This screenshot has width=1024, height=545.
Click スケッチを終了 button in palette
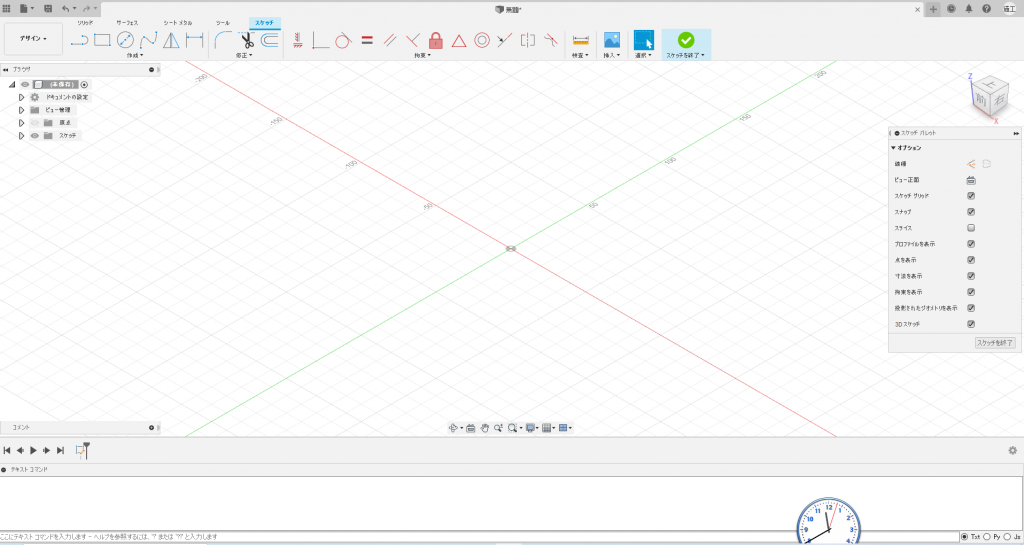click(x=995, y=343)
